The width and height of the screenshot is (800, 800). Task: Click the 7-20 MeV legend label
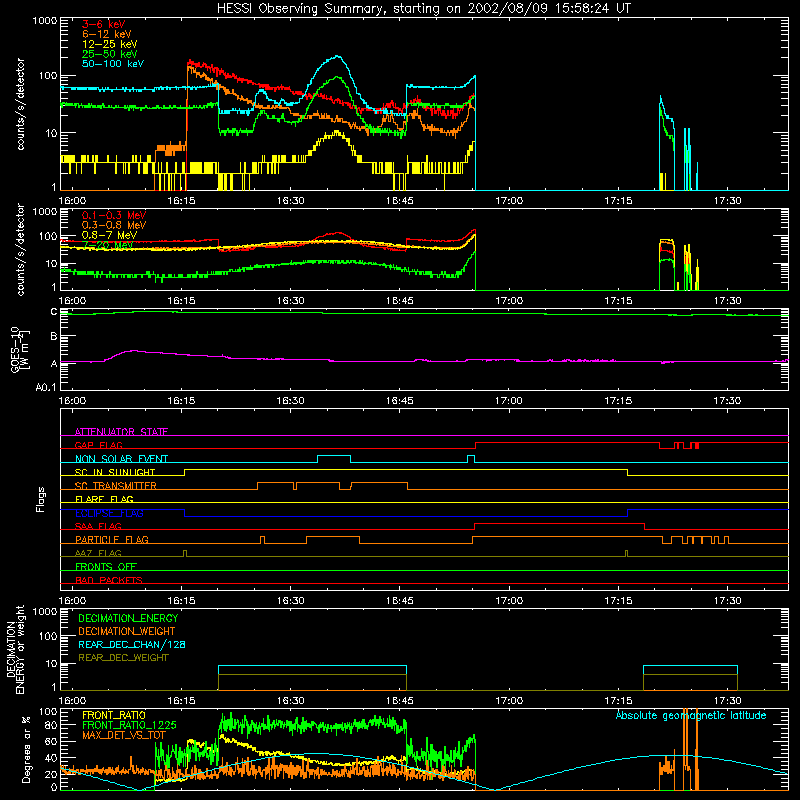coord(108,245)
